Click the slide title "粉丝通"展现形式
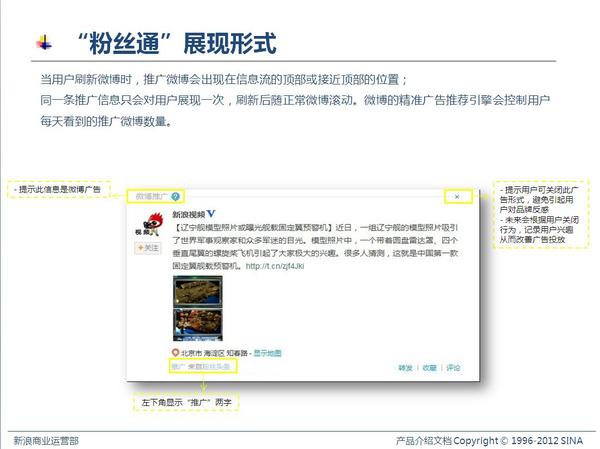This screenshot has width=600, height=449. [176, 43]
